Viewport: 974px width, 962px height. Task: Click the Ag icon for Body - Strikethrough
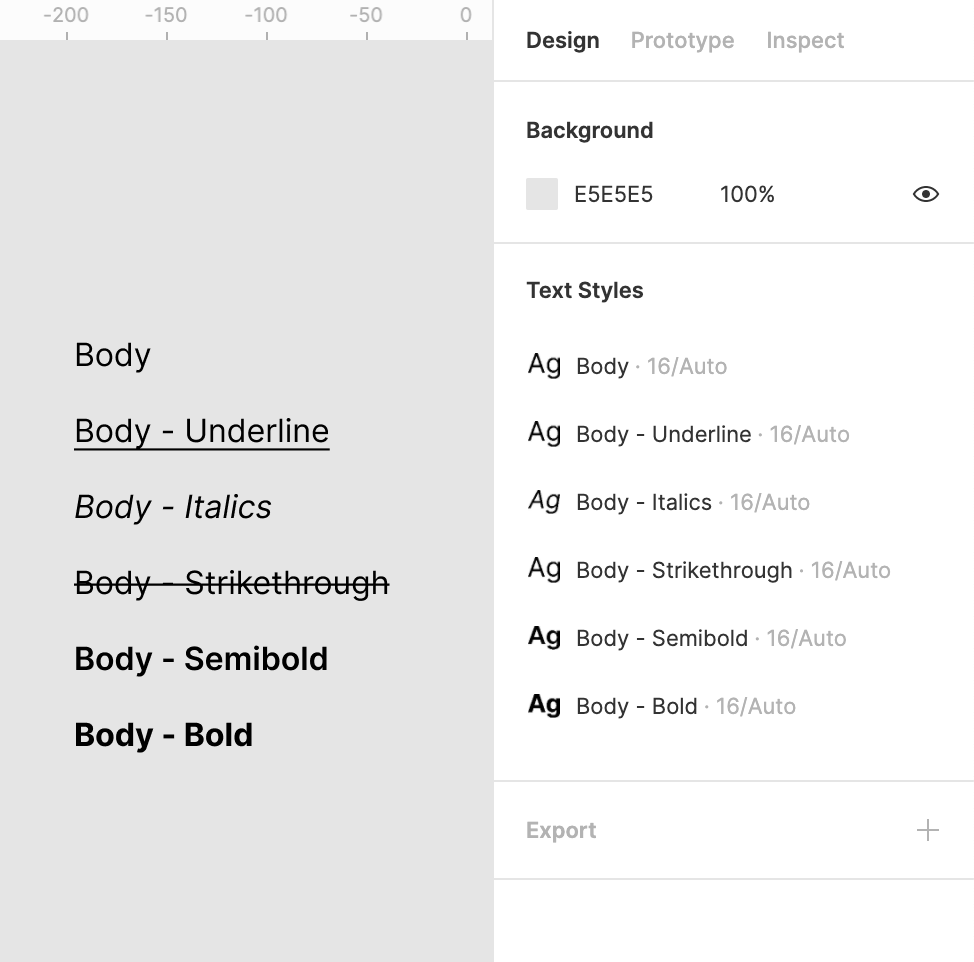pyautogui.click(x=544, y=569)
